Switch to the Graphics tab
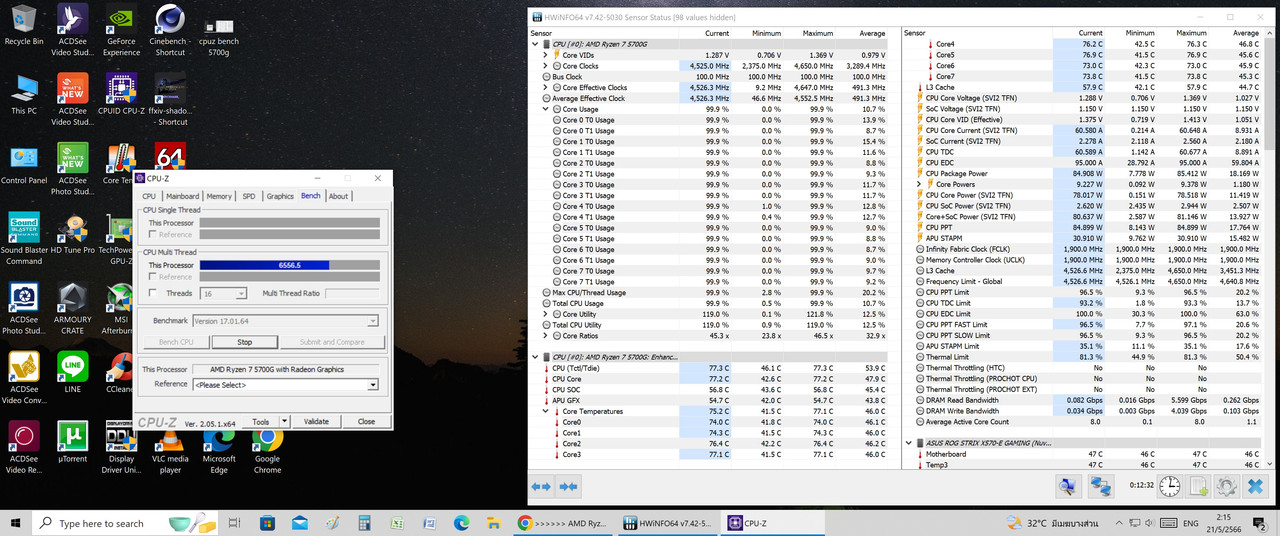This screenshot has width=1280, height=536. coord(280,196)
